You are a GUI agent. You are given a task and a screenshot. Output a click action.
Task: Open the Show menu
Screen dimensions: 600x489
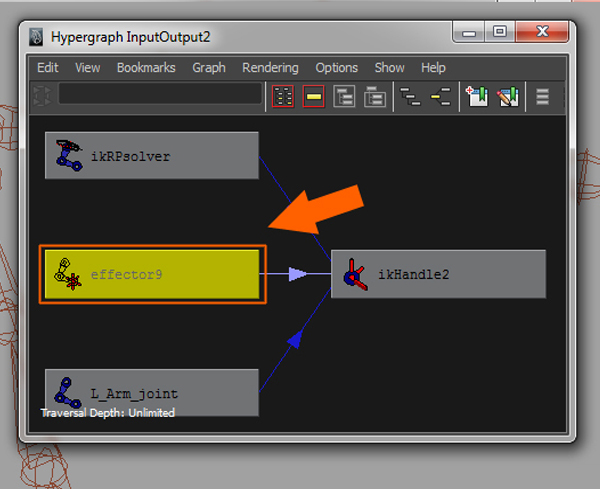[x=389, y=68]
